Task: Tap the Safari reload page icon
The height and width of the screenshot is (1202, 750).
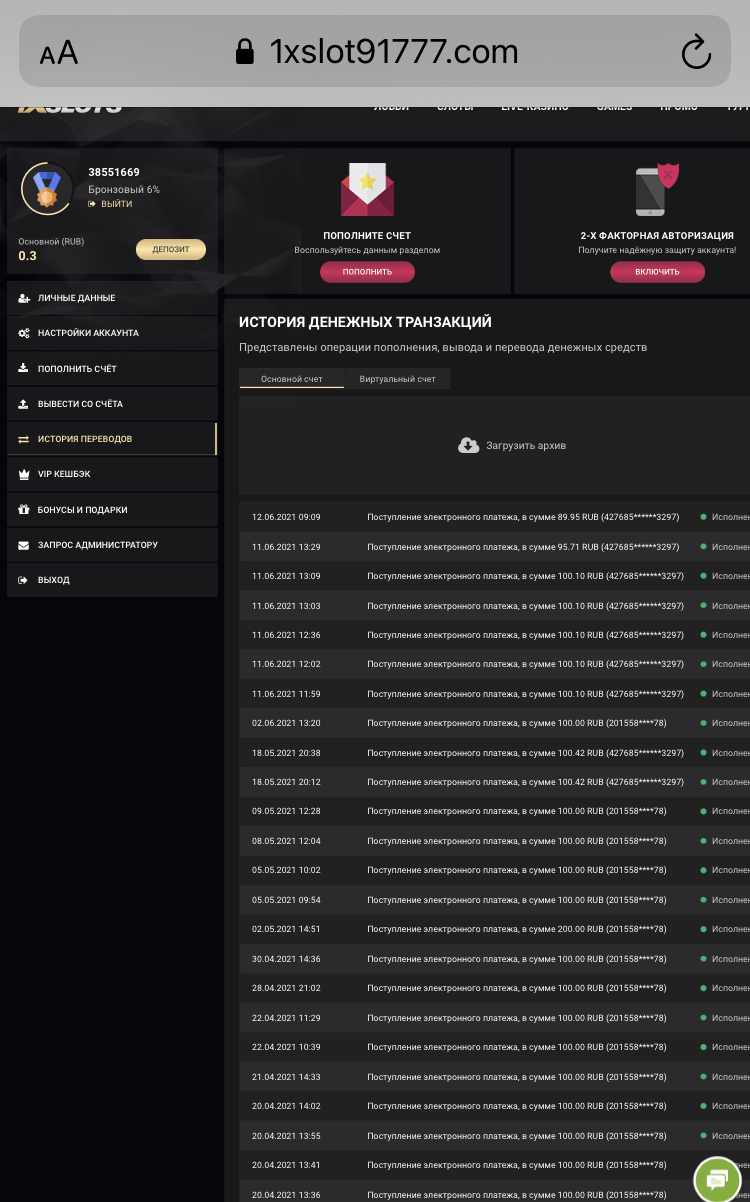Action: pyautogui.click(x=695, y=52)
